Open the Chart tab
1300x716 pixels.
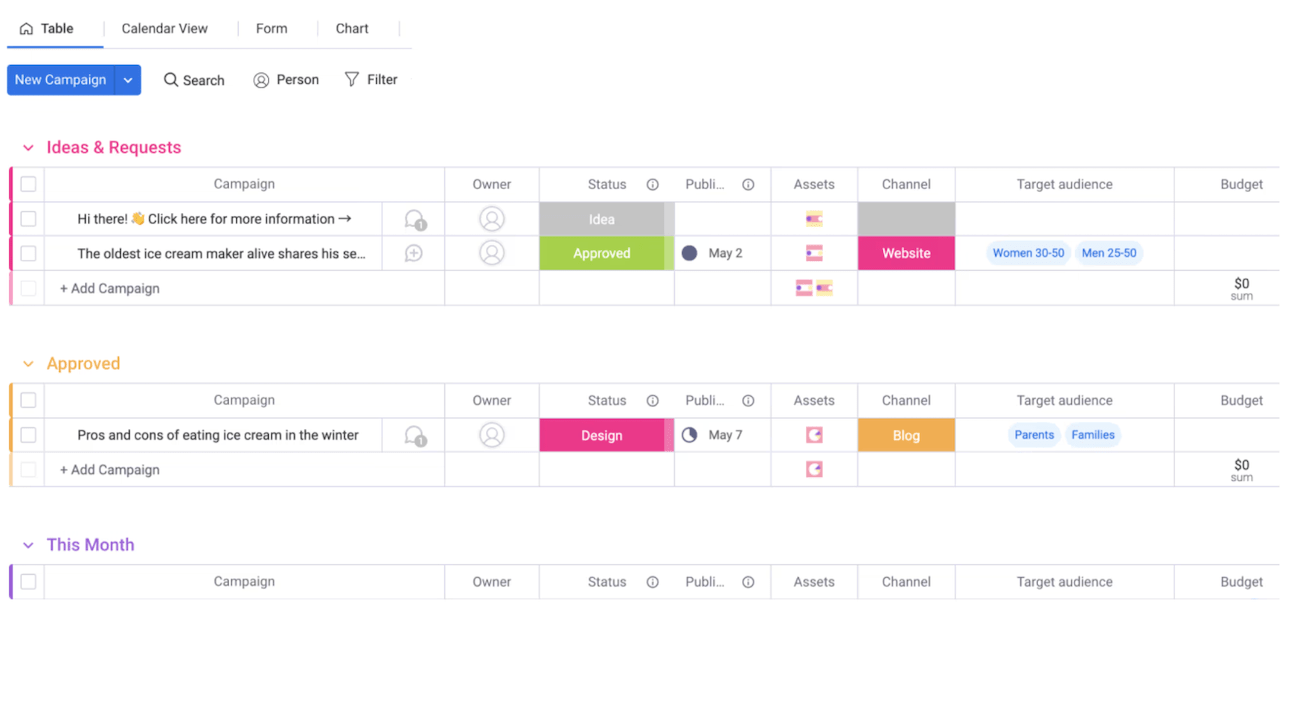[352, 28]
